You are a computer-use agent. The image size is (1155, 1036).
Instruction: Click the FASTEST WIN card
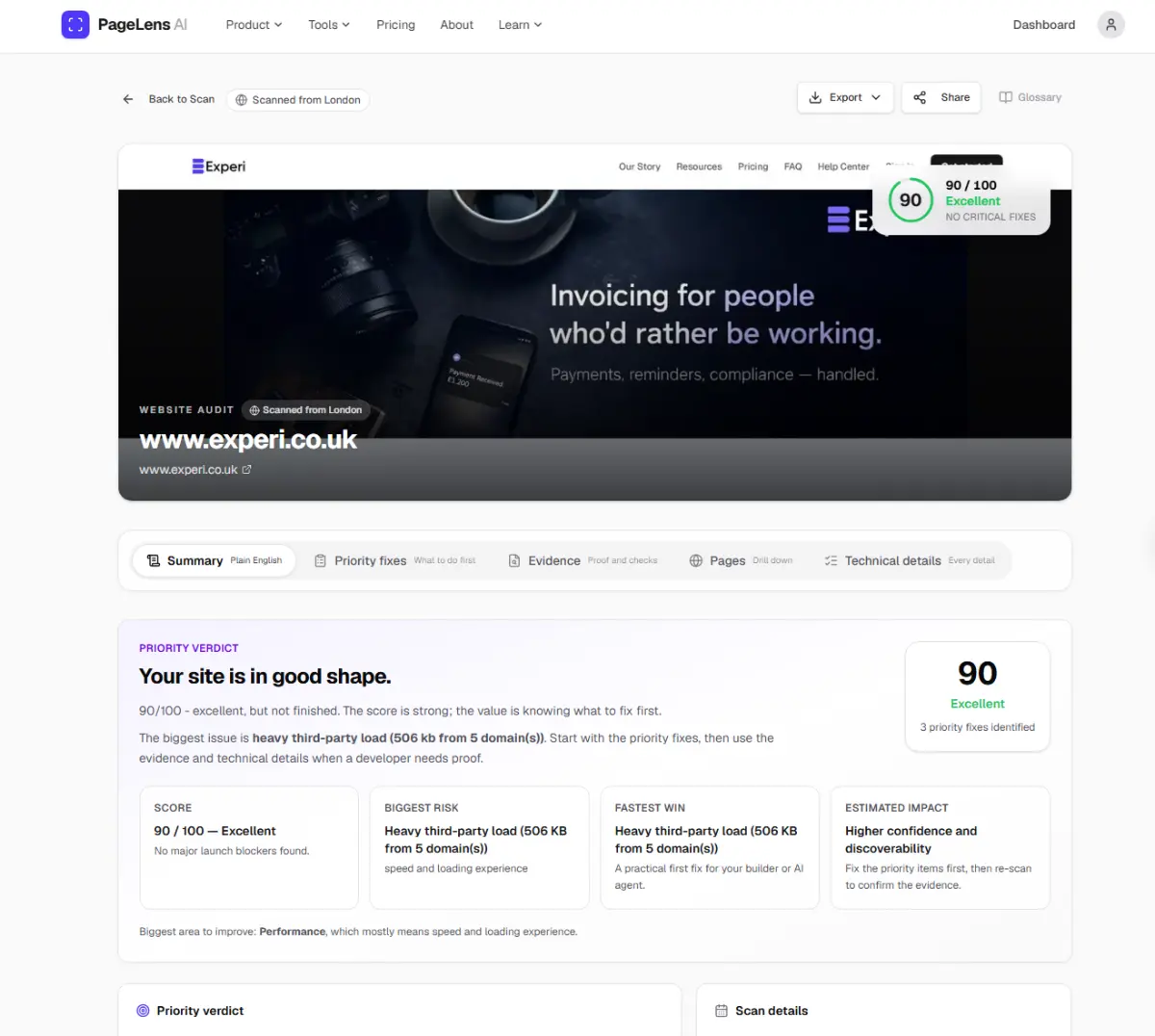[x=709, y=847]
